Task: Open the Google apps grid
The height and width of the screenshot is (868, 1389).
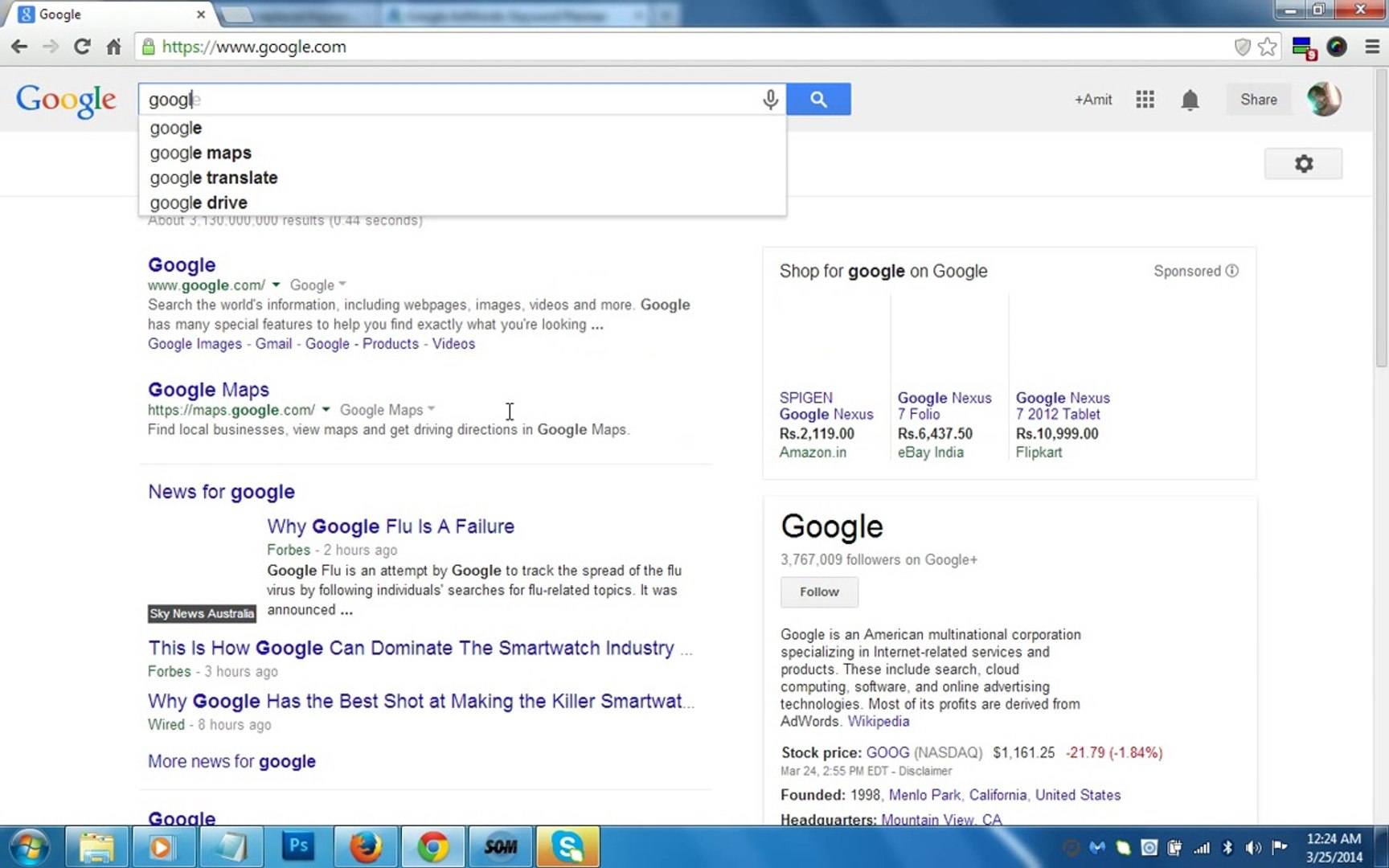Action: (1145, 99)
